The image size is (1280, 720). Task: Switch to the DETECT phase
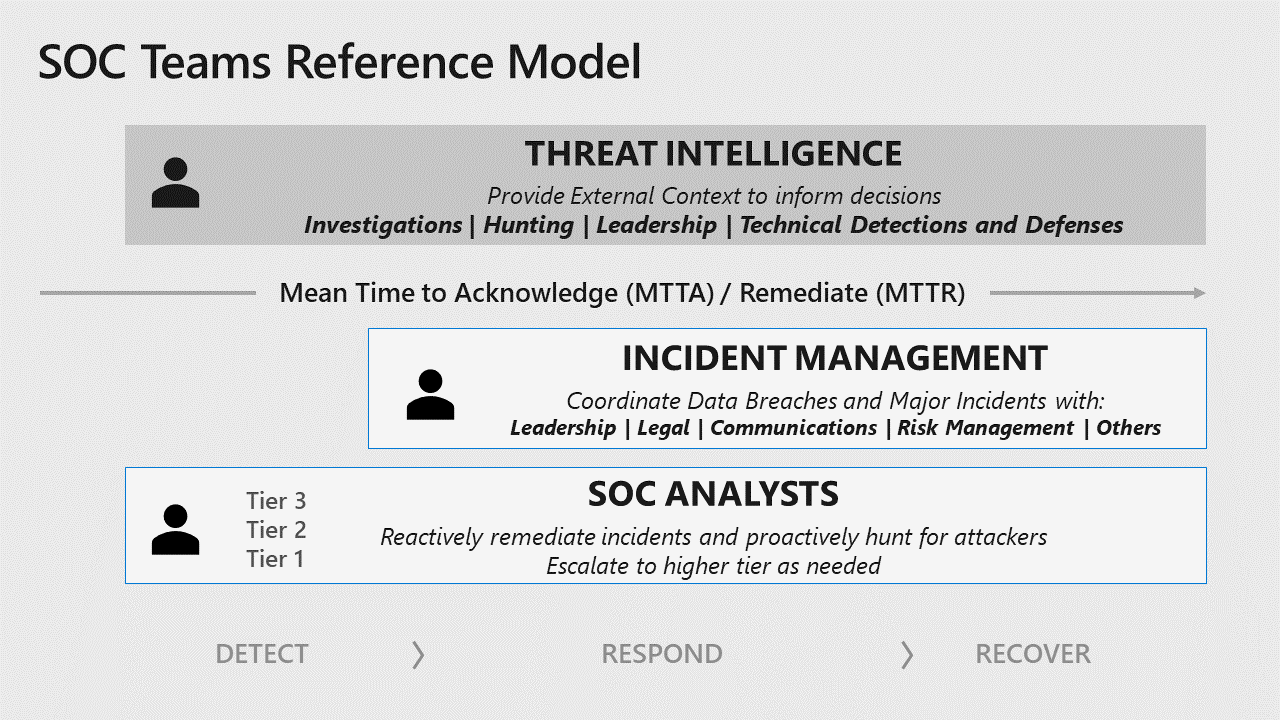261,653
